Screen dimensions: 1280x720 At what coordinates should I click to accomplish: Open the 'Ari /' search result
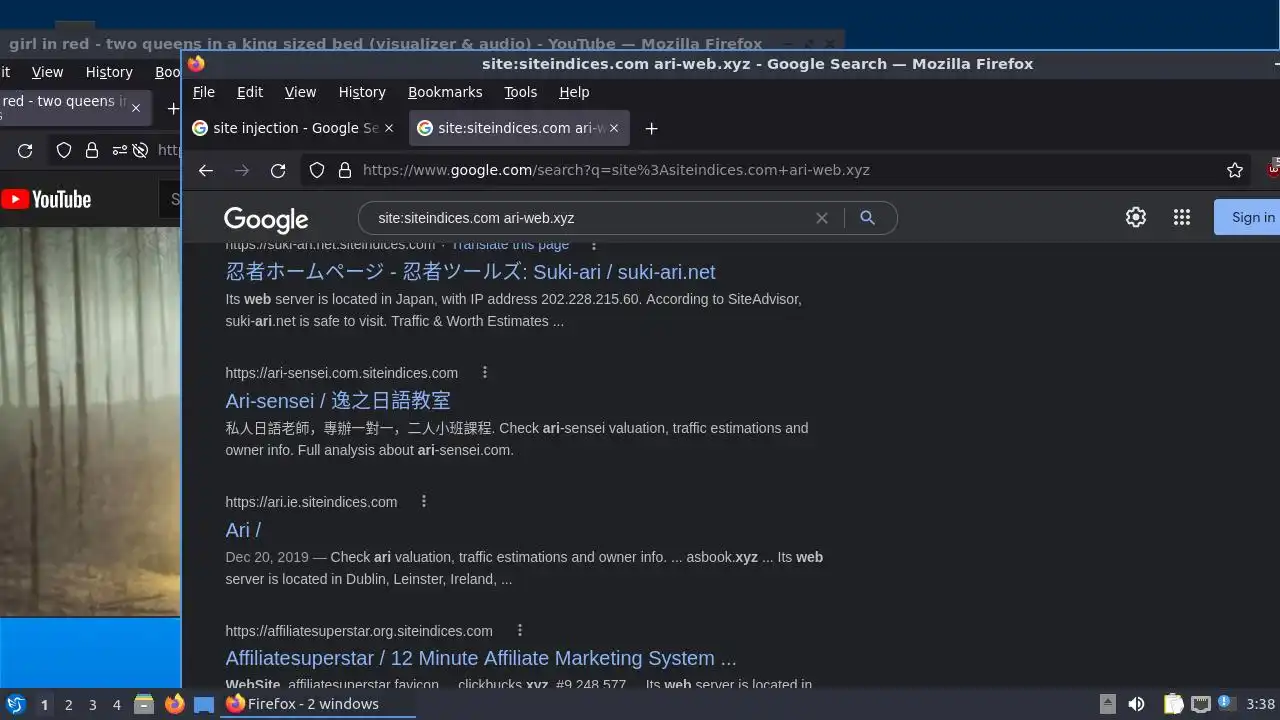coord(243,530)
